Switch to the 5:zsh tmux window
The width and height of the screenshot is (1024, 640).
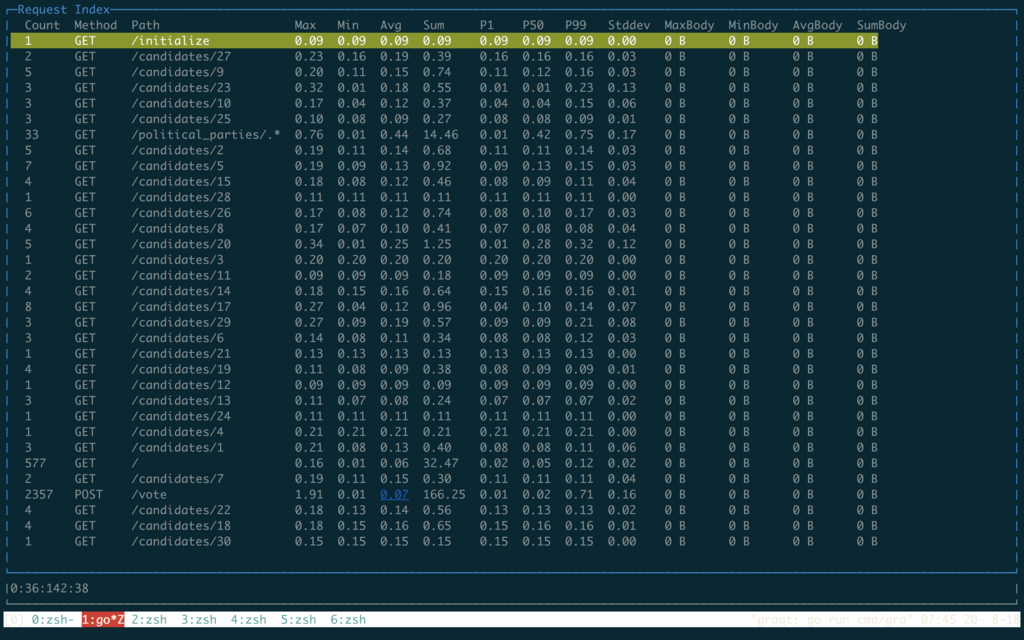(x=298, y=619)
